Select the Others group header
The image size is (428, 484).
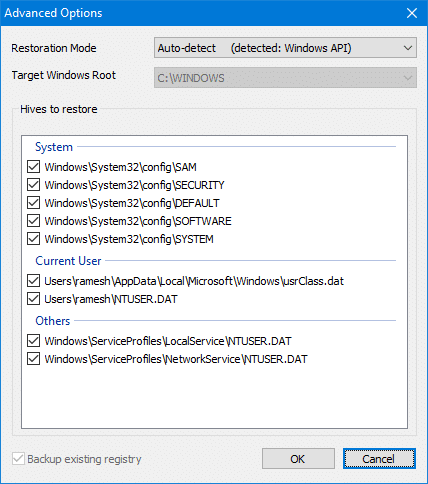53,321
